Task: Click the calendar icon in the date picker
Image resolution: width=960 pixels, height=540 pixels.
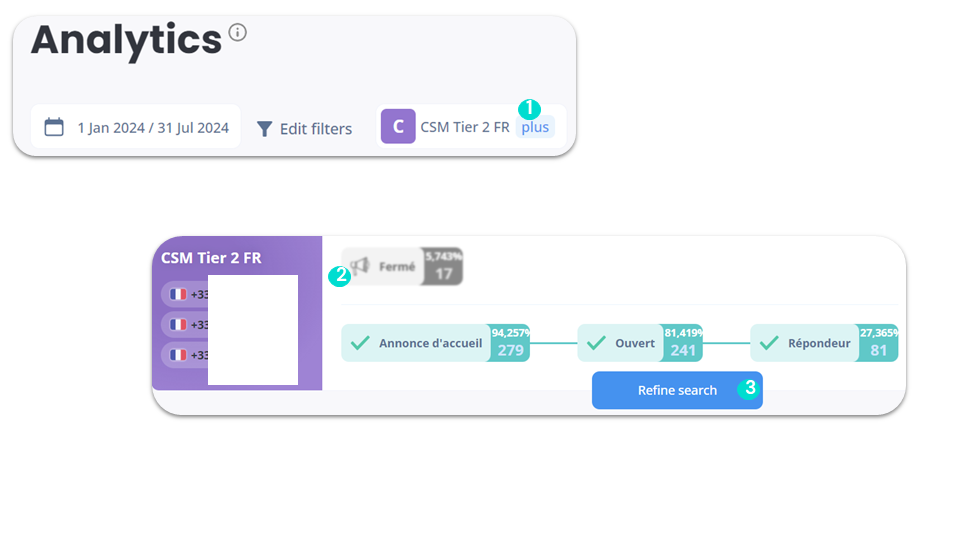Action: [x=54, y=127]
